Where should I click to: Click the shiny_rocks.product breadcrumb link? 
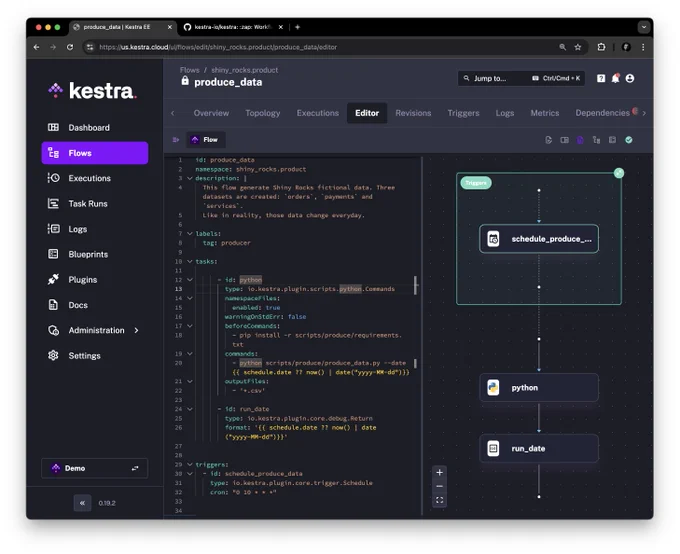pos(245,70)
